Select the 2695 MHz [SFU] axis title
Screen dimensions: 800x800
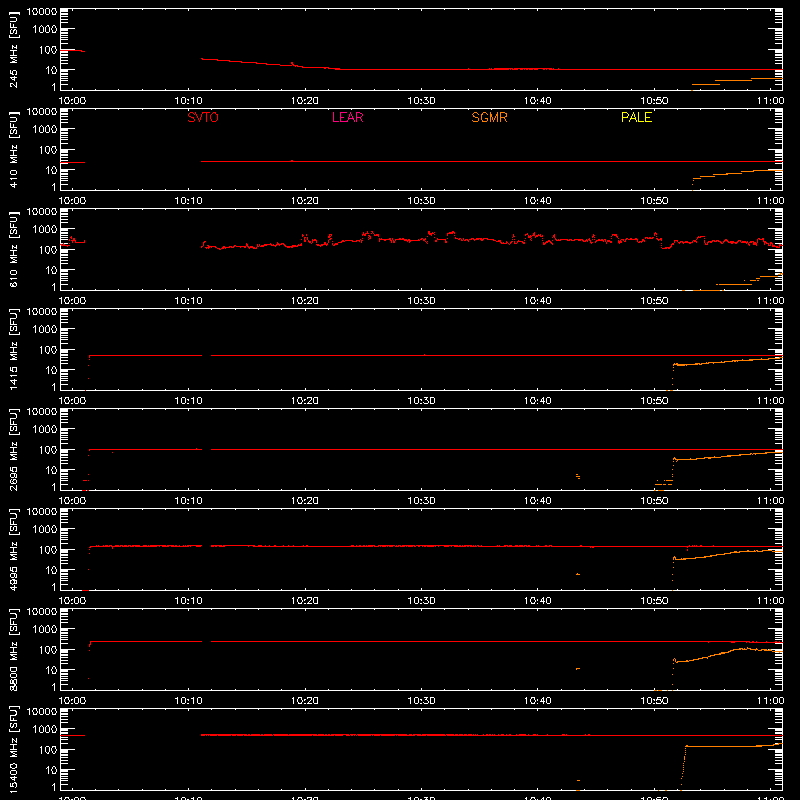[13, 450]
